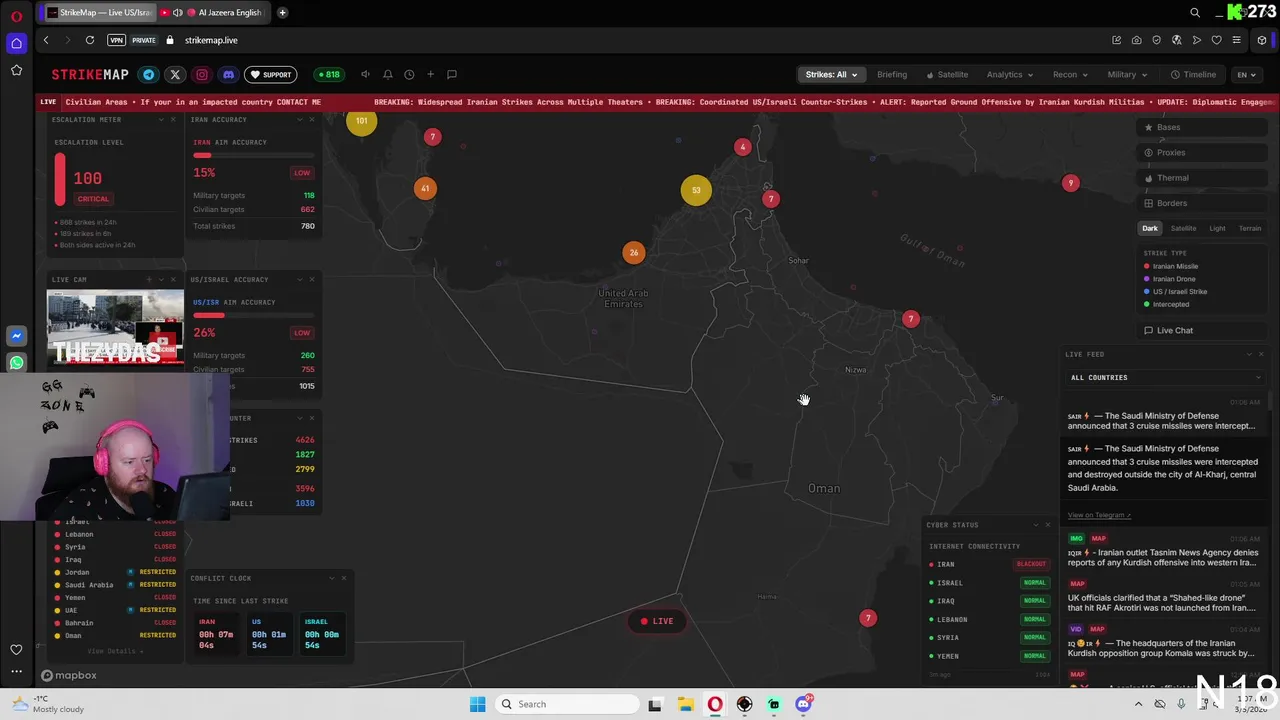Open the X social media icon

tap(175, 74)
